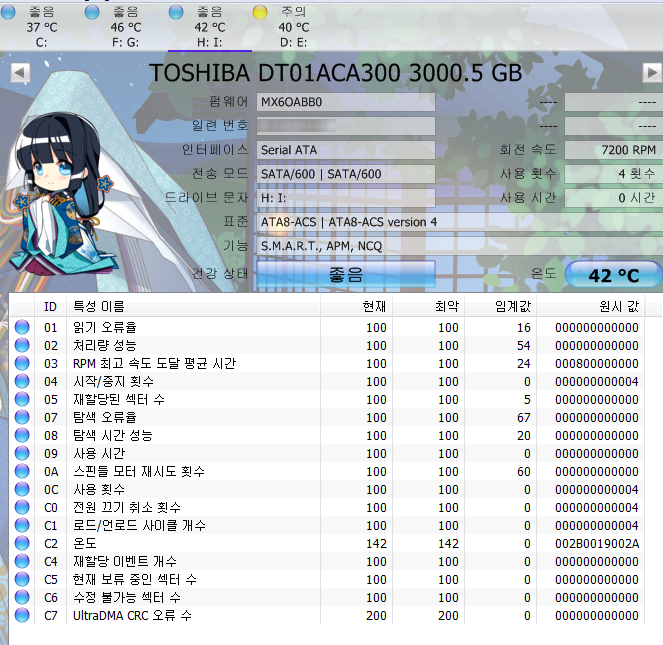
Task: Click status orb of row 07 탐색 오류율
Action: click(x=22, y=417)
